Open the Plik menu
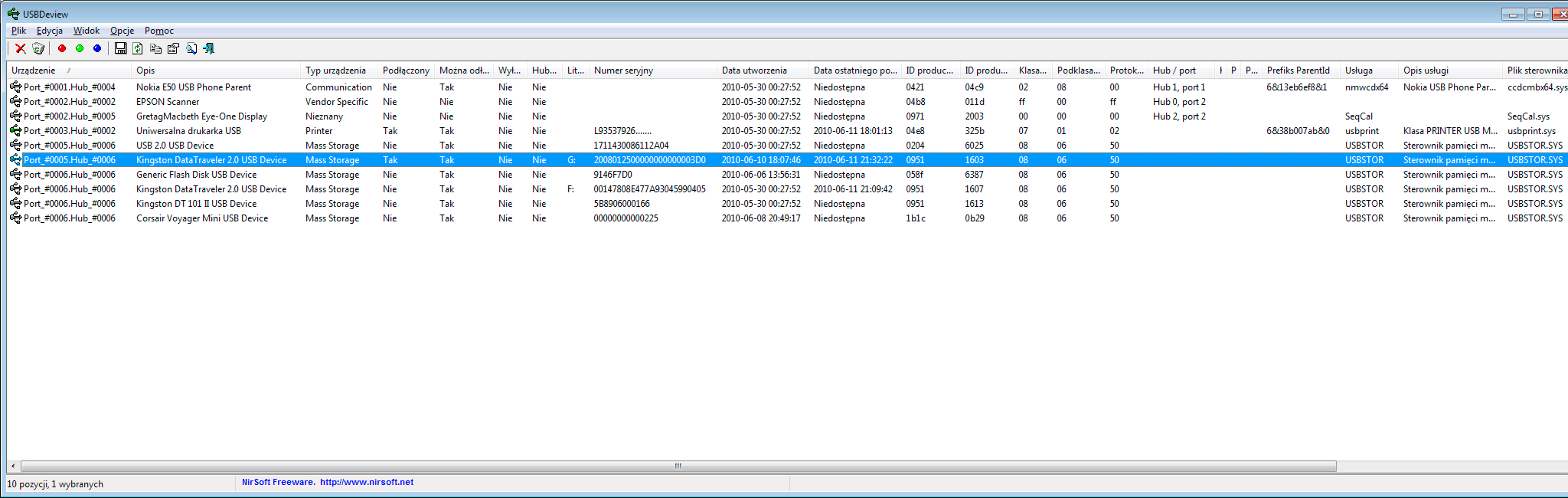This screenshot has height=498, width=1568. (18, 31)
